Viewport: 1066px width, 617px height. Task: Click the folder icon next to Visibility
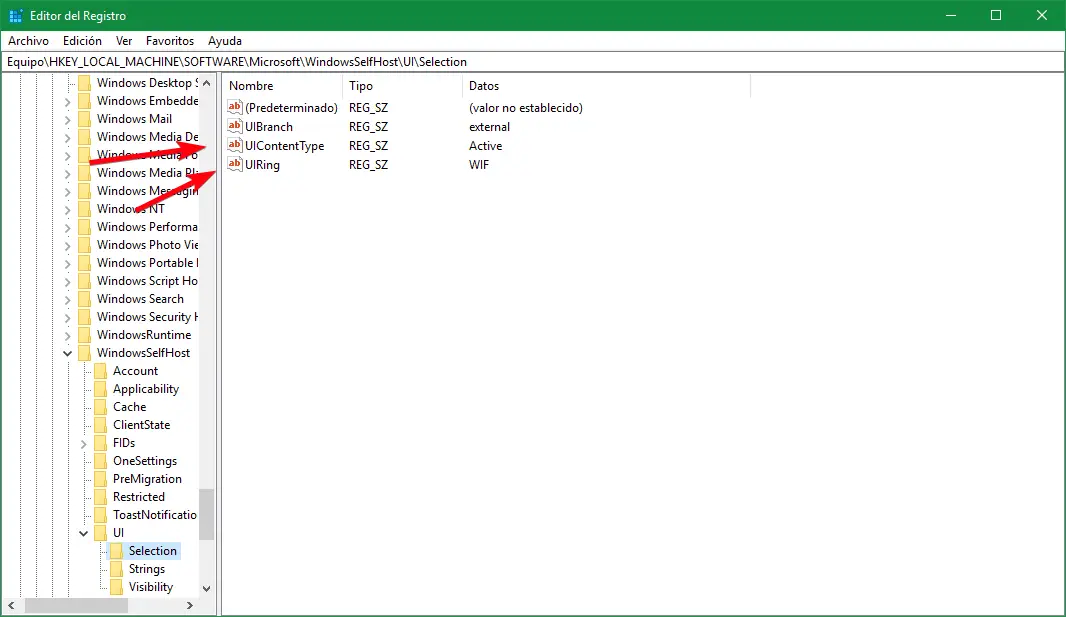pos(117,587)
